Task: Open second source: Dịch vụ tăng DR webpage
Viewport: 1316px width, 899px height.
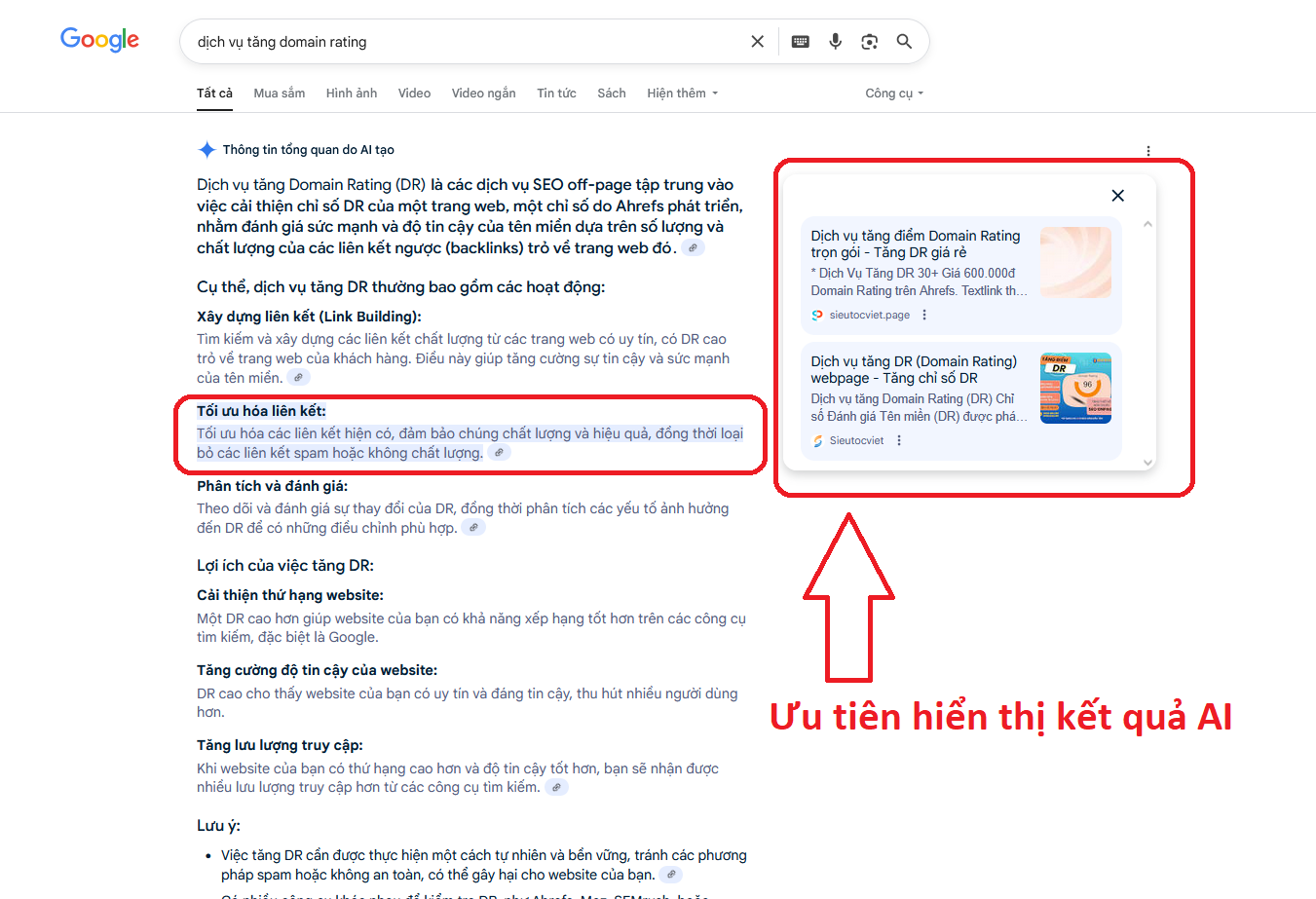Action: point(914,369)
